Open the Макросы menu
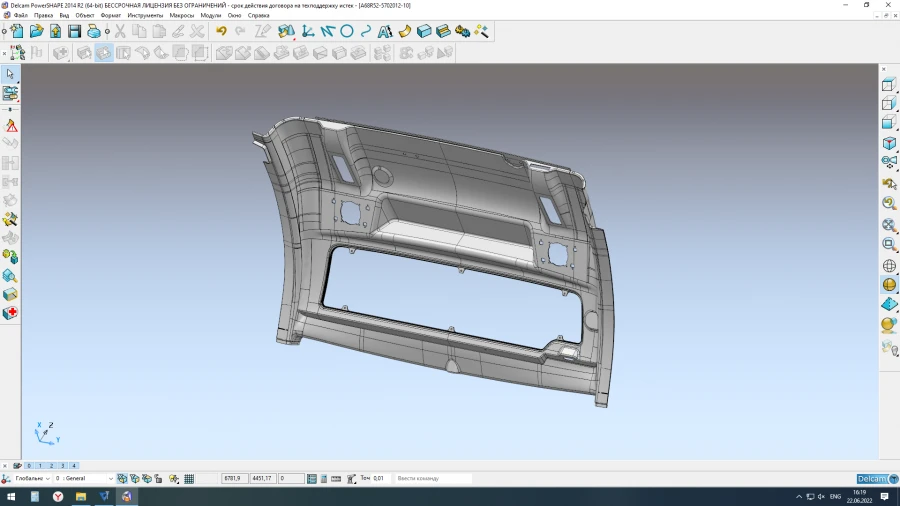This screenshot has height=506, width=900. pos(182,16)
